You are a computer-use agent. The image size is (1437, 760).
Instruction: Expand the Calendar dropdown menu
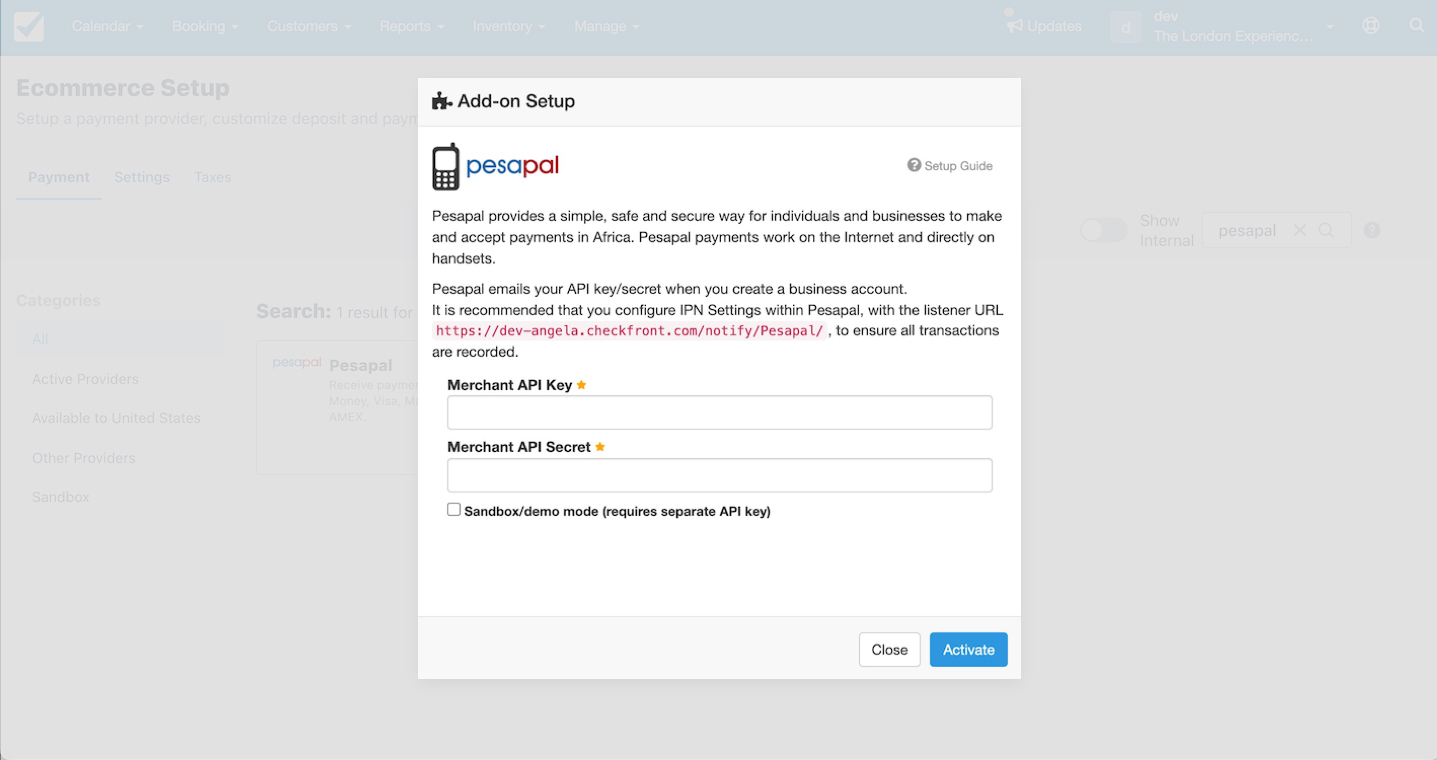pos(107,26)
